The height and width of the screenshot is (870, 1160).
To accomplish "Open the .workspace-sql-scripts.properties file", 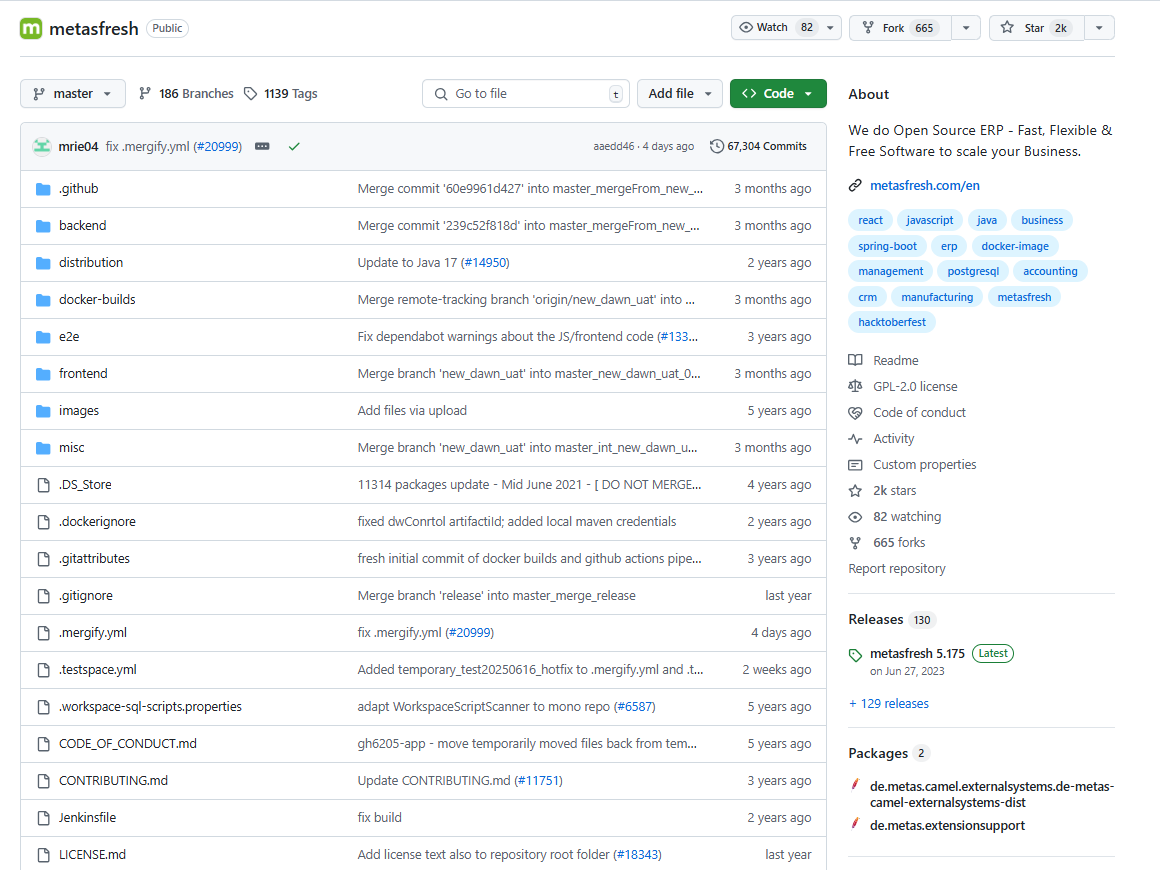I will point(150,707).
